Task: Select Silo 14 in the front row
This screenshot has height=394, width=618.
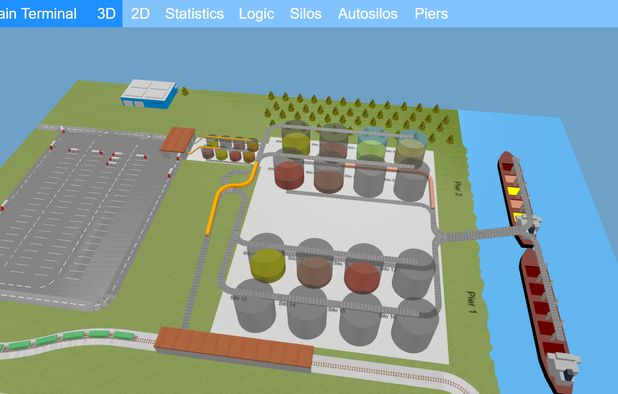Action: 307,312
